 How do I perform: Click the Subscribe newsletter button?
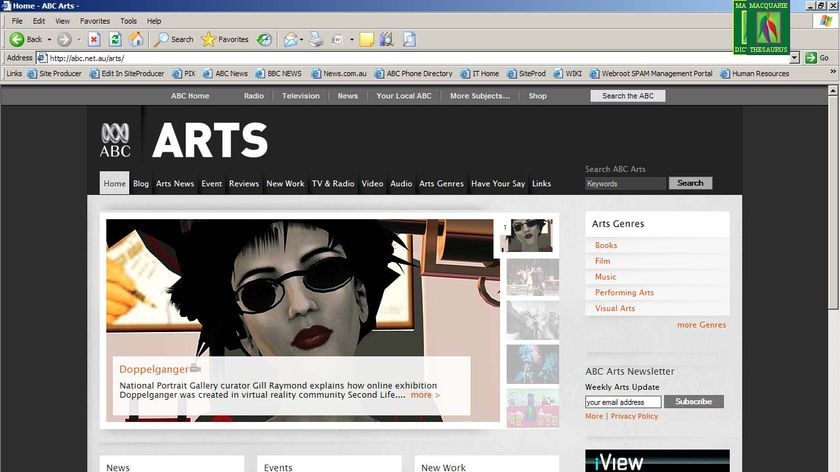(x=693, y=401)
